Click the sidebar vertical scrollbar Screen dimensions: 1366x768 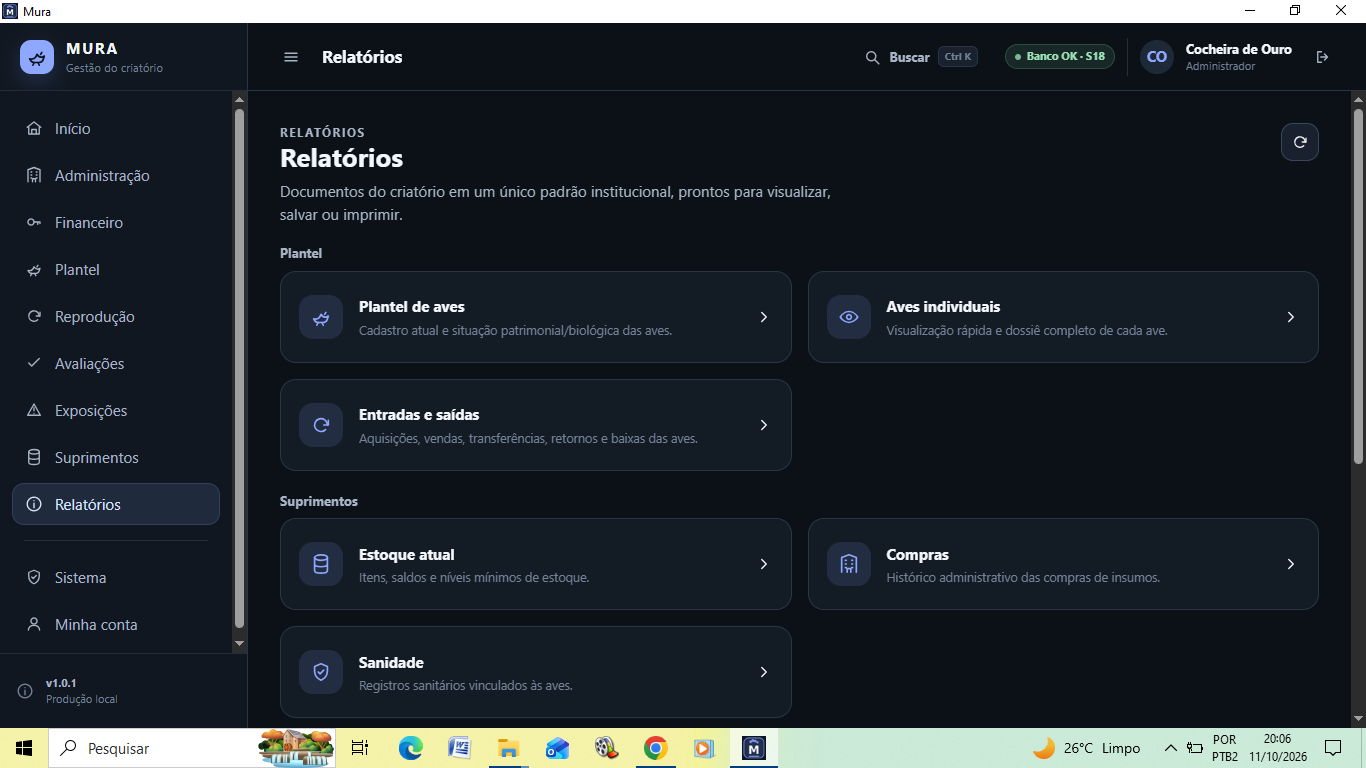point(239,368)
